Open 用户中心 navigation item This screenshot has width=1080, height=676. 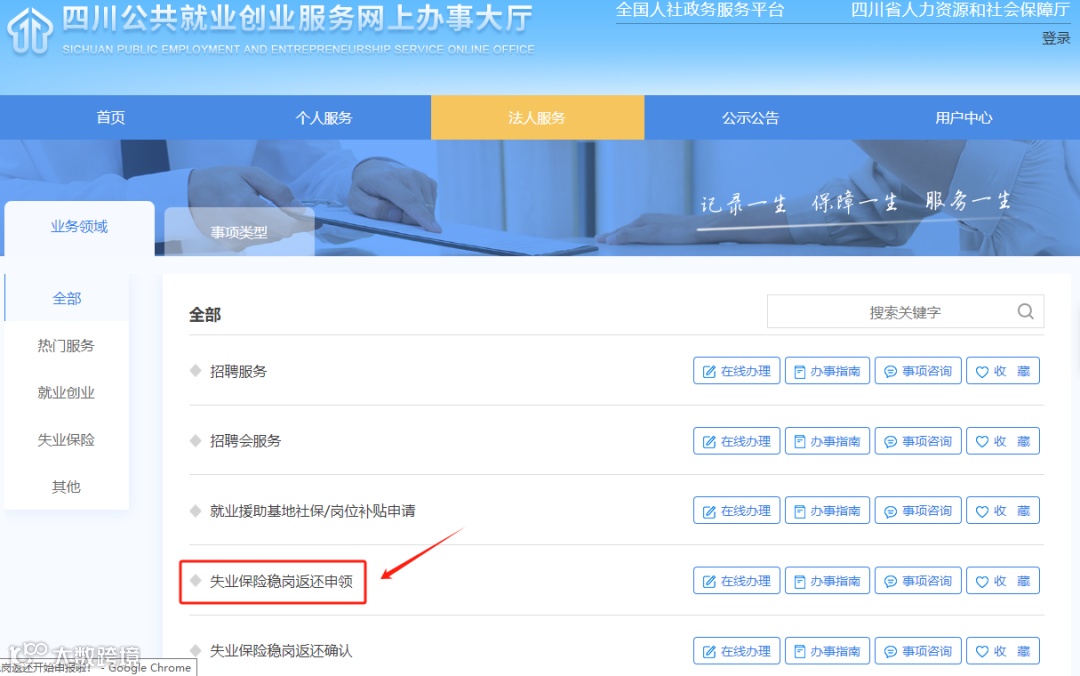click(x=964, y=117)
